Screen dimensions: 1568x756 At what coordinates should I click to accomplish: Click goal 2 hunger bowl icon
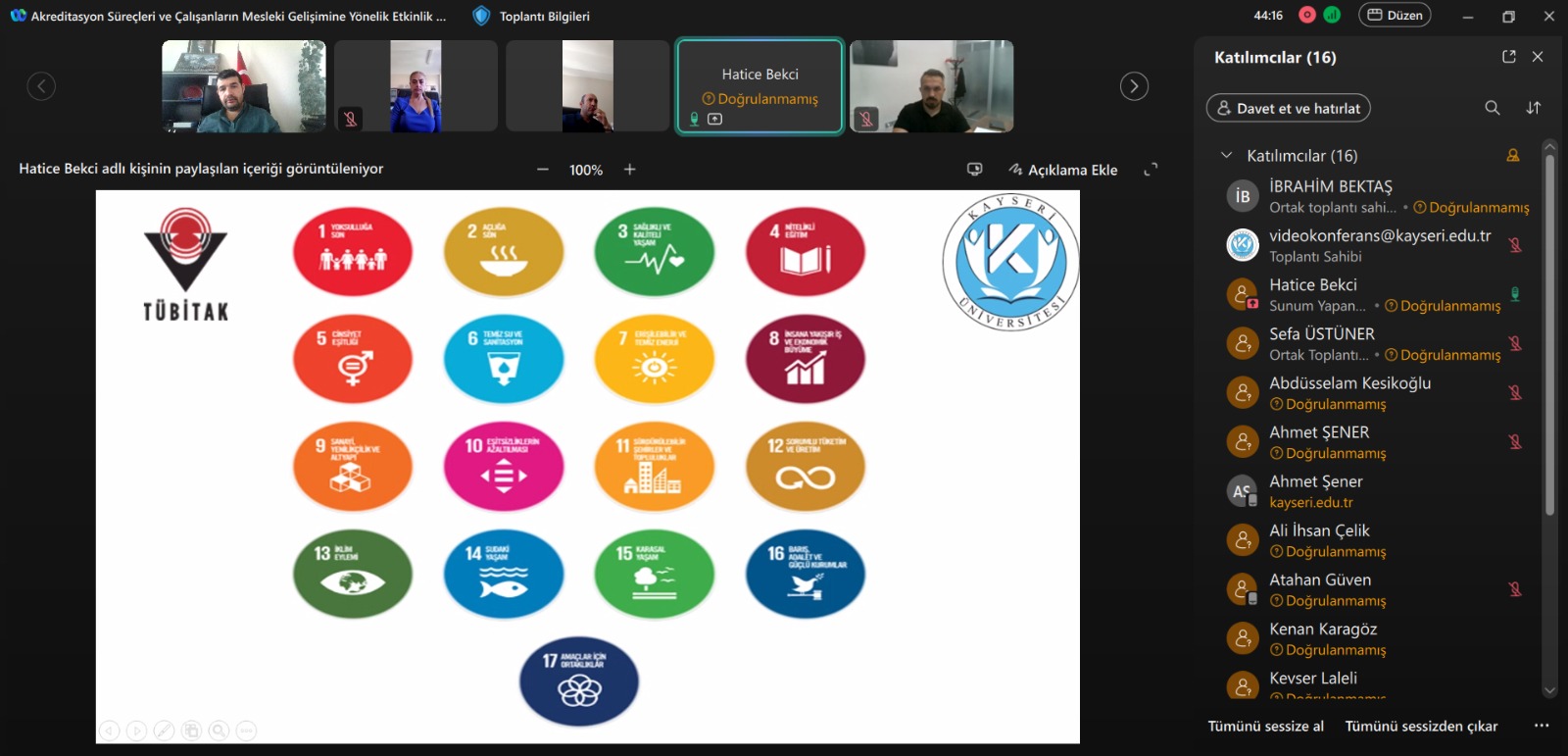504,251
